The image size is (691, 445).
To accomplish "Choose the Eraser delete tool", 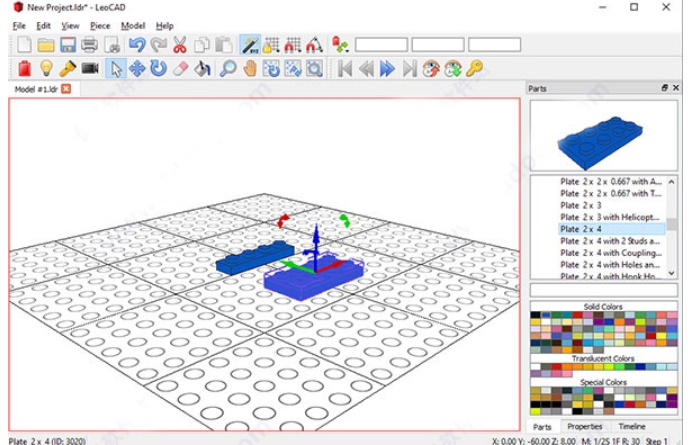I will tap(181, 68).
